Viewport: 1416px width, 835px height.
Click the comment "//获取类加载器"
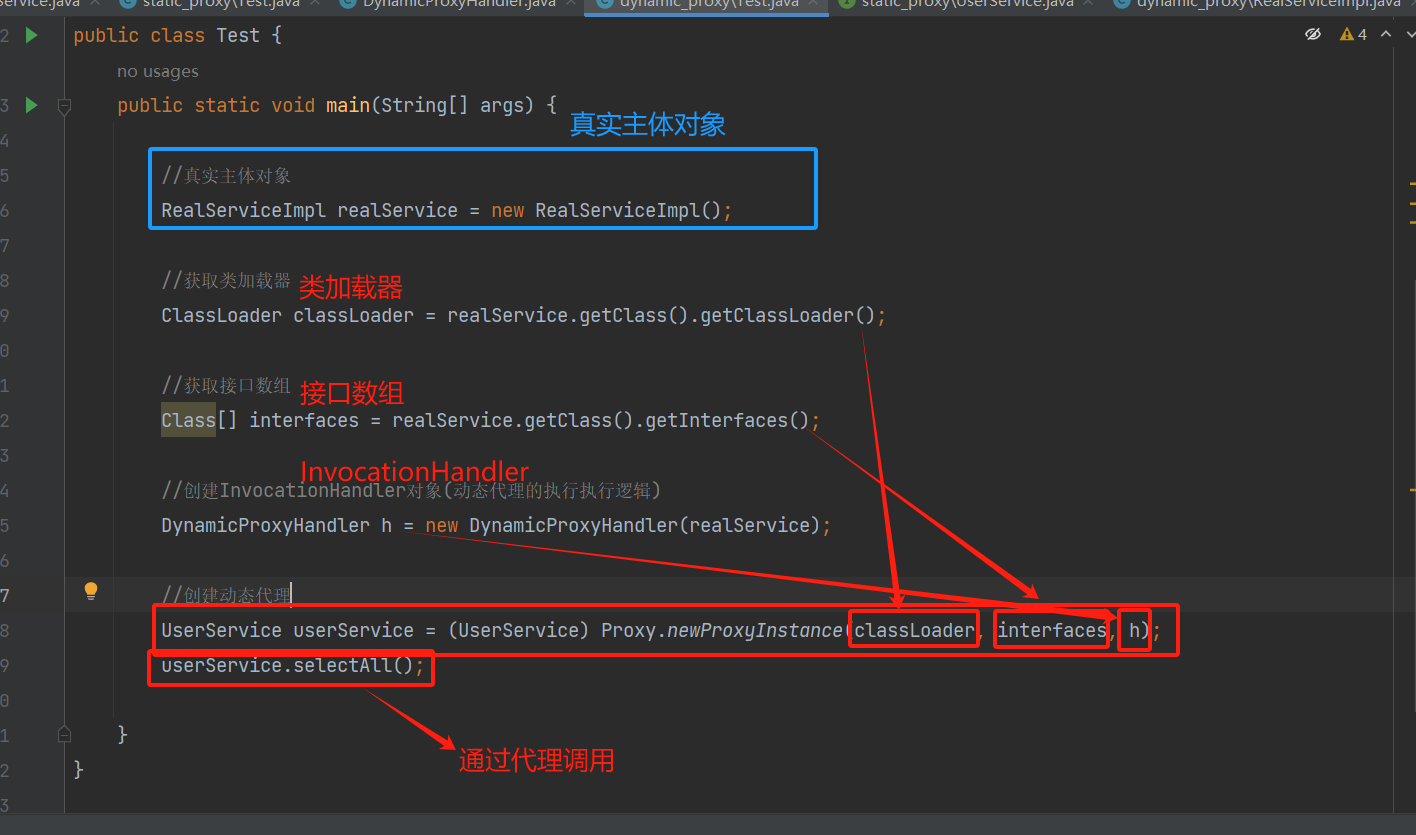click(x=227, y=281)
